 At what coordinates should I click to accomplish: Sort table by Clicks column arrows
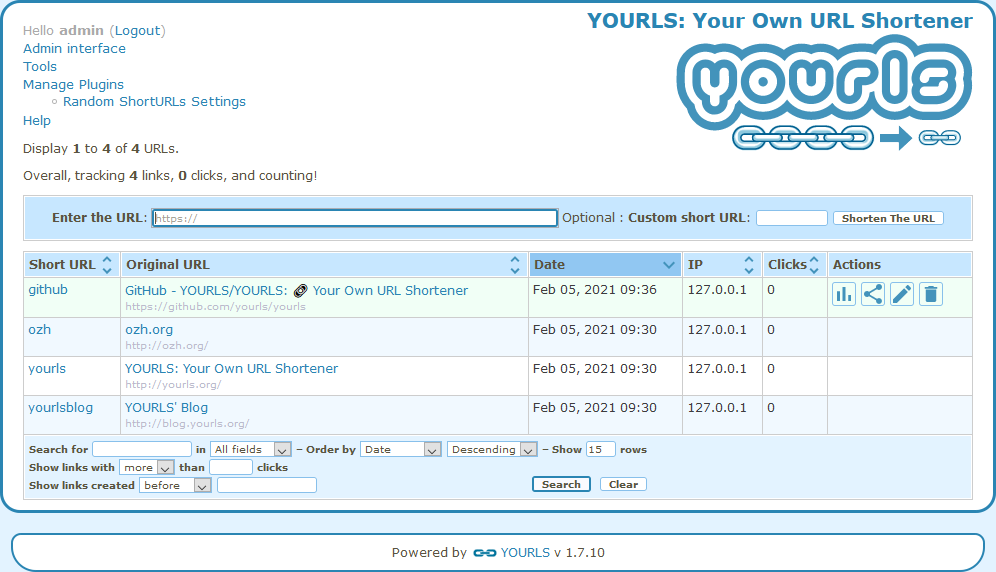(x=814, y=264)
